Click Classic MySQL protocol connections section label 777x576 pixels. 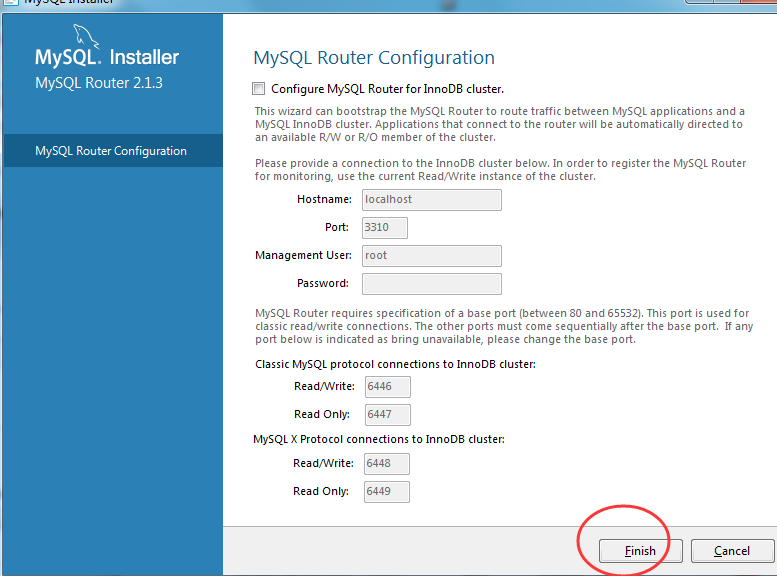395,364
